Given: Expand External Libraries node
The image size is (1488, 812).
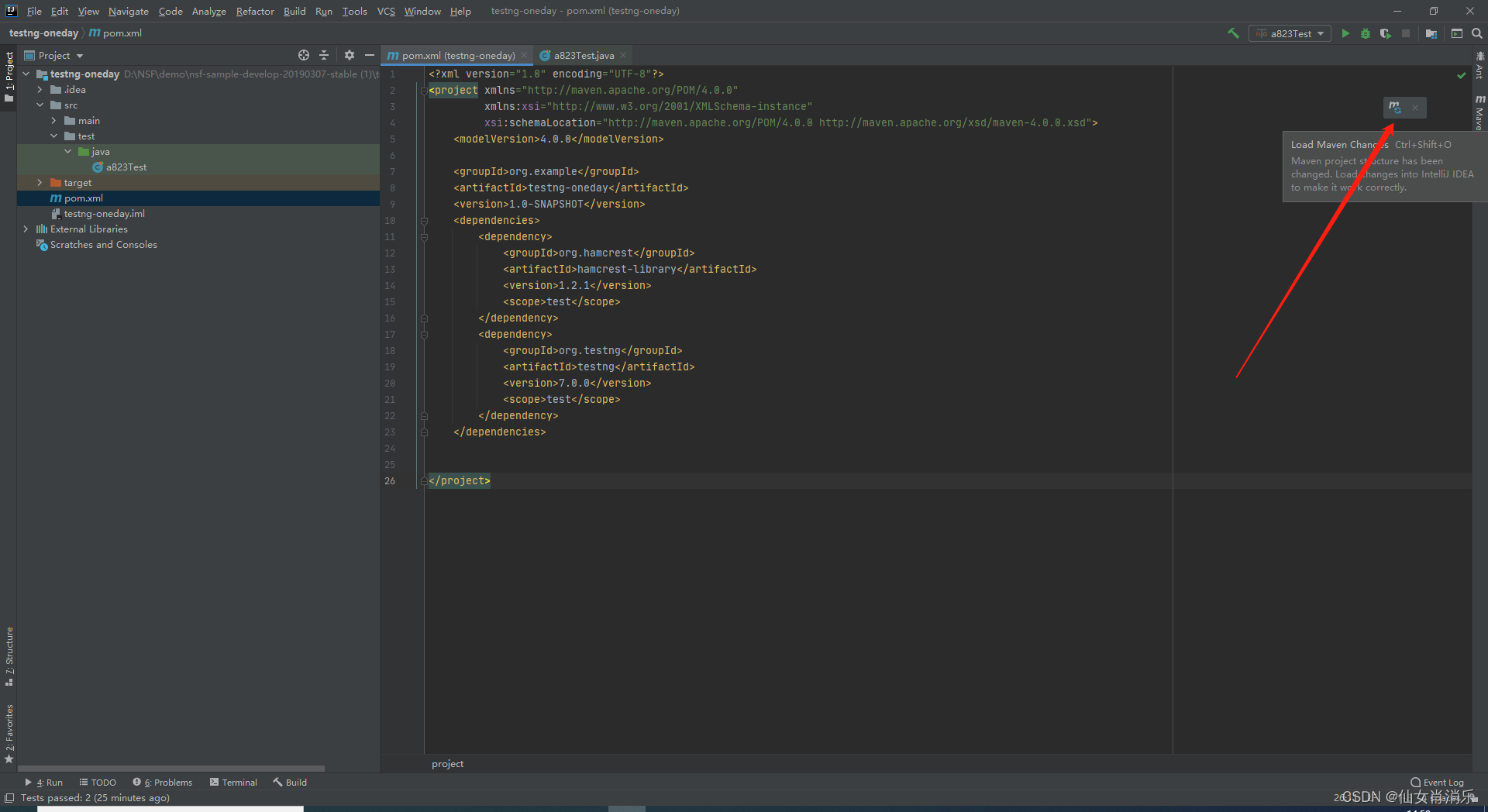Looking at the screenshot, I should tap(26, 229).
